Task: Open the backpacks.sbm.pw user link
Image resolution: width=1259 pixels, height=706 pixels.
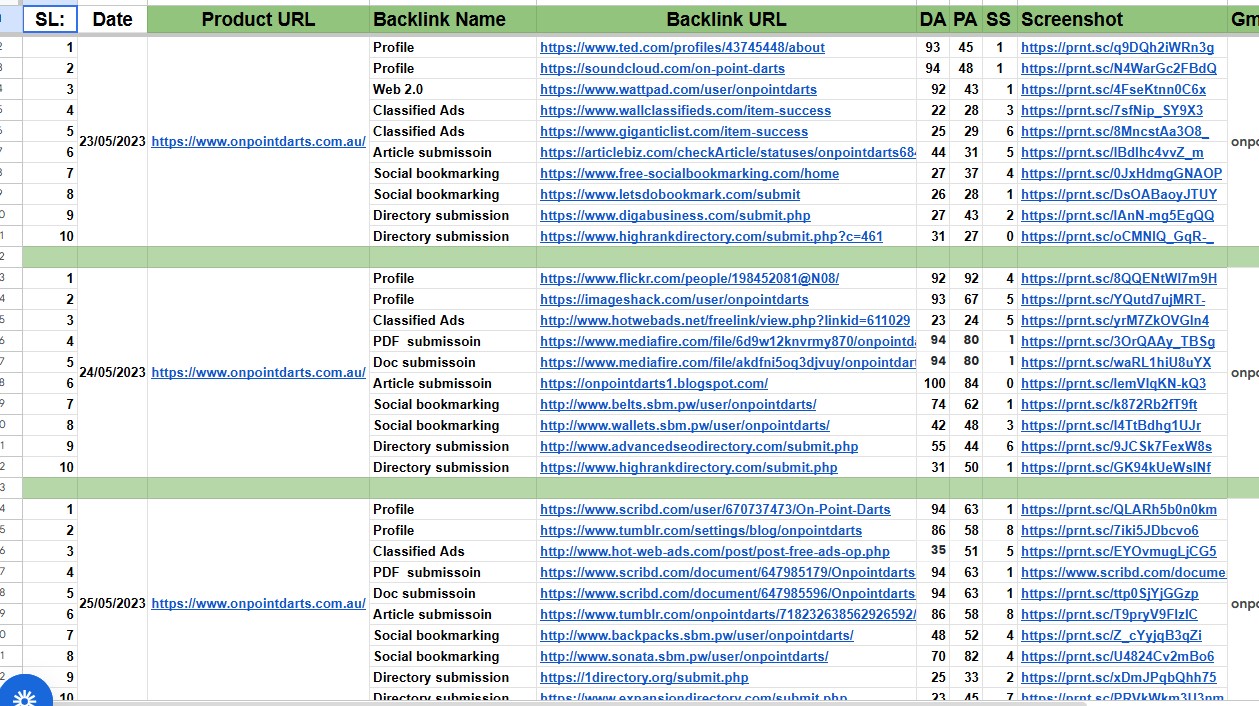Action: [x=697, y=635]
